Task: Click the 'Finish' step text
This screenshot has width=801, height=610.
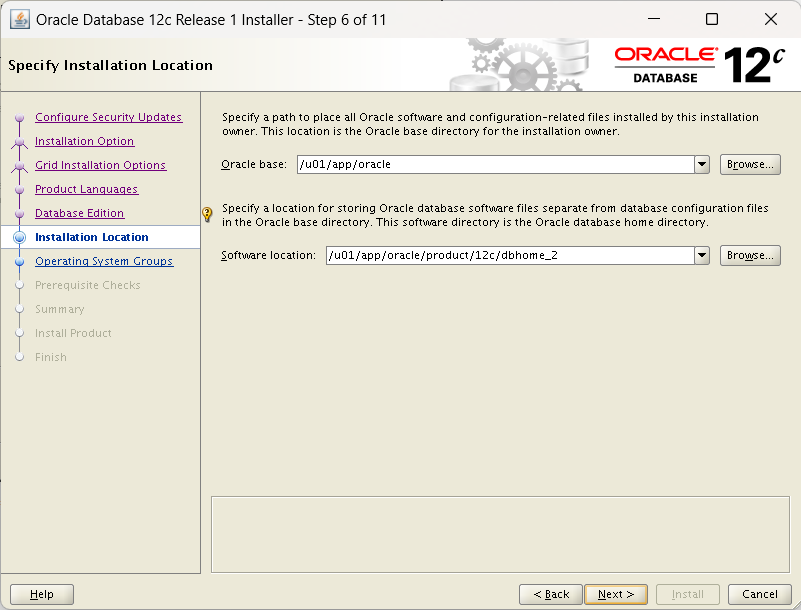Action: pyautogui.click(x=51, y=357)
